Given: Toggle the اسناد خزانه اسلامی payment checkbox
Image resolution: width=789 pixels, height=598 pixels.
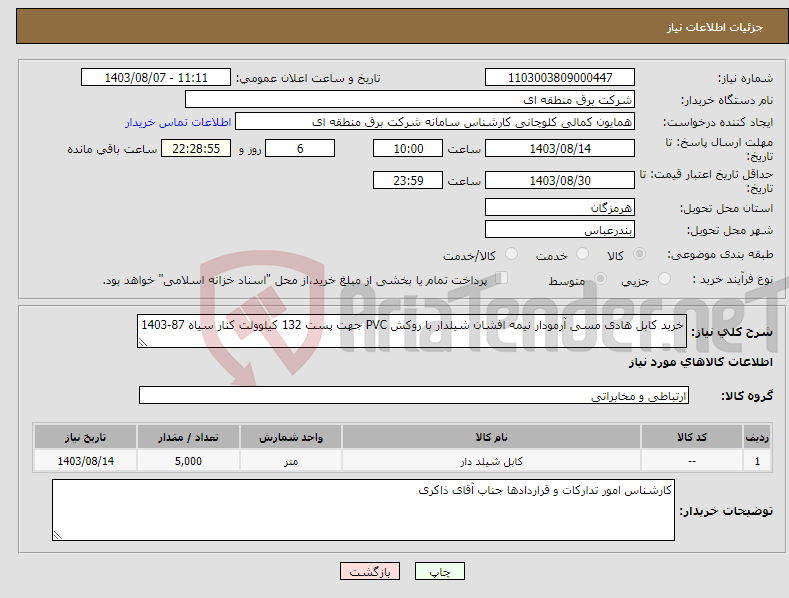Looking at the screenshot, I should point(502,278).
